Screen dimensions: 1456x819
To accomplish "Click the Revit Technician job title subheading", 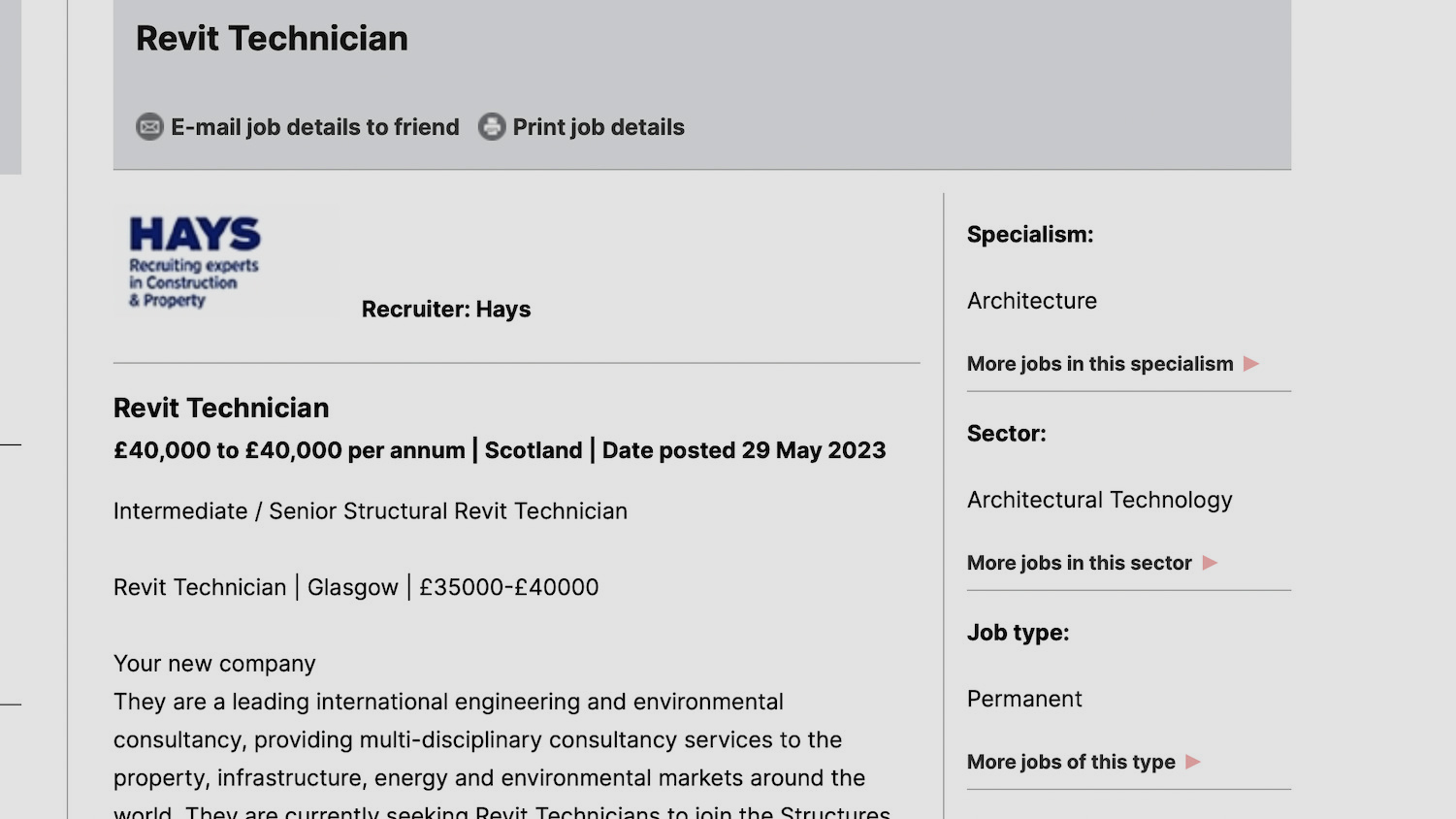I will point(221,408).
